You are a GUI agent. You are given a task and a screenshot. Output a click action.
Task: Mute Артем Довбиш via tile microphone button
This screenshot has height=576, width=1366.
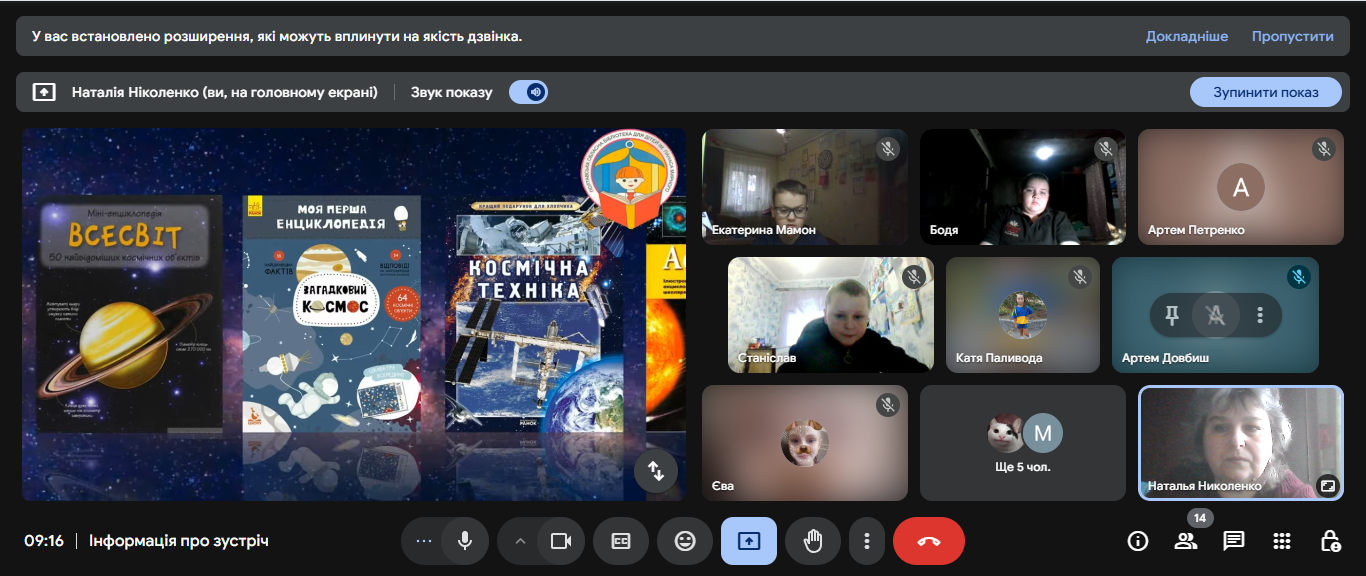(1215, 315)
